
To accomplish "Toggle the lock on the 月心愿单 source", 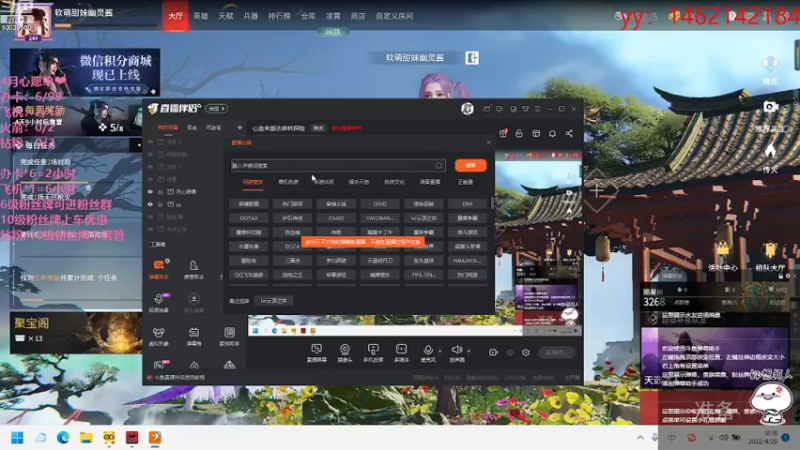I will pos(160,192).
